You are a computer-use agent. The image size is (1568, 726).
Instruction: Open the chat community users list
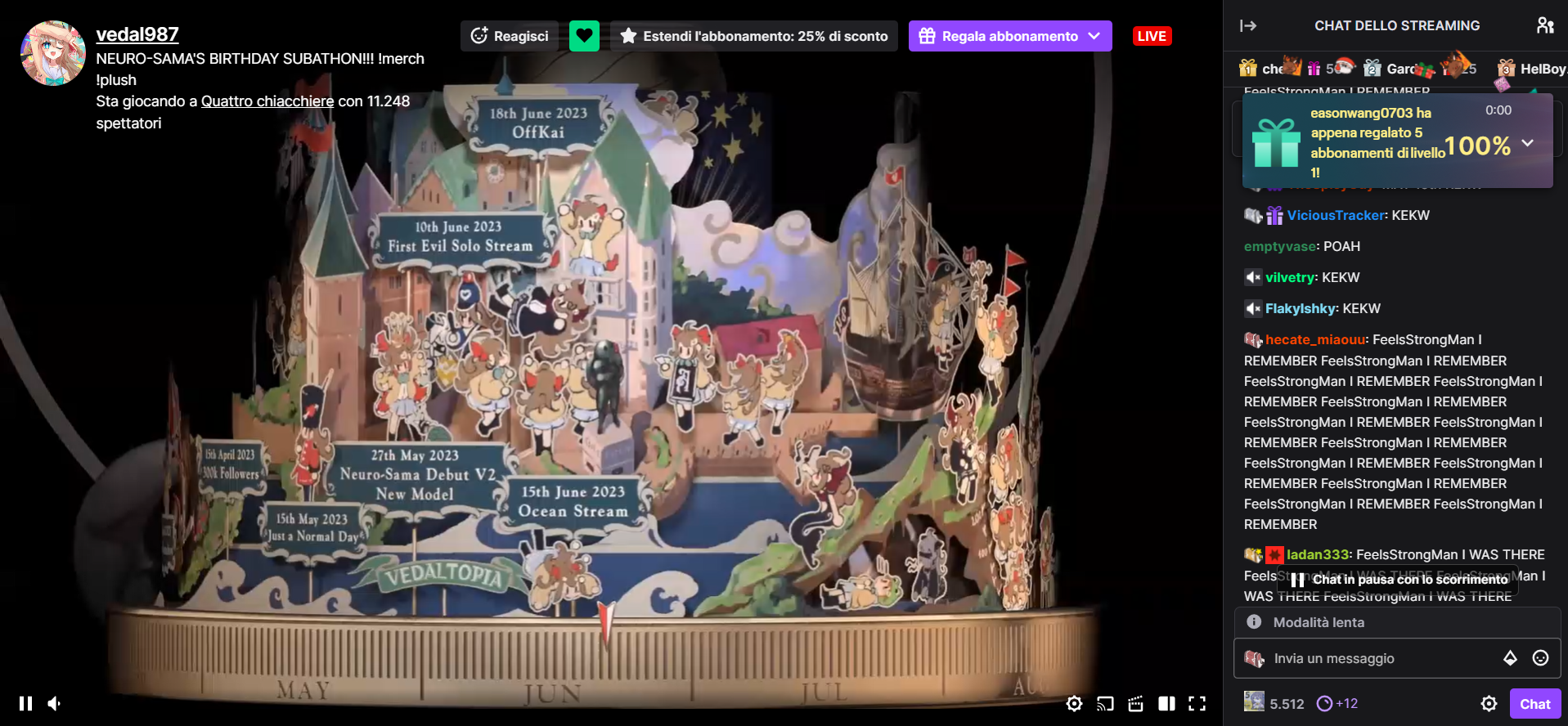point(1545,25)
